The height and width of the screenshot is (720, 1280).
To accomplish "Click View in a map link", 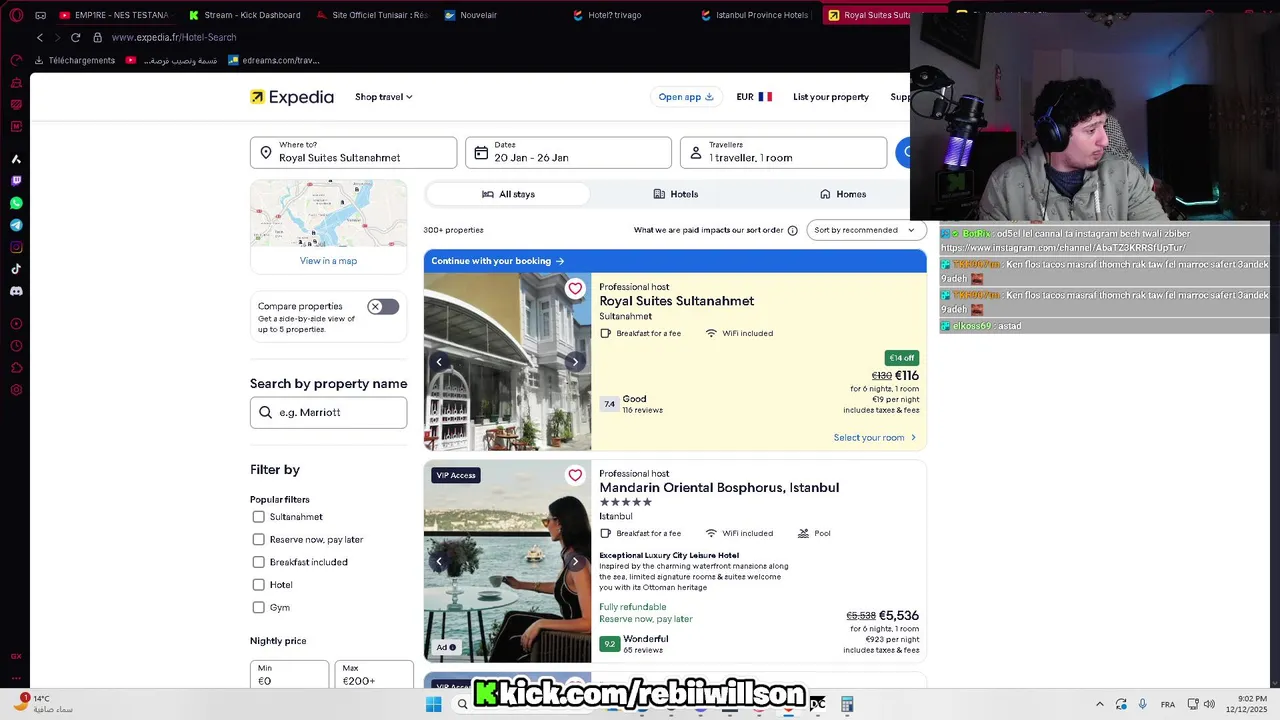I will click(328, 261).
